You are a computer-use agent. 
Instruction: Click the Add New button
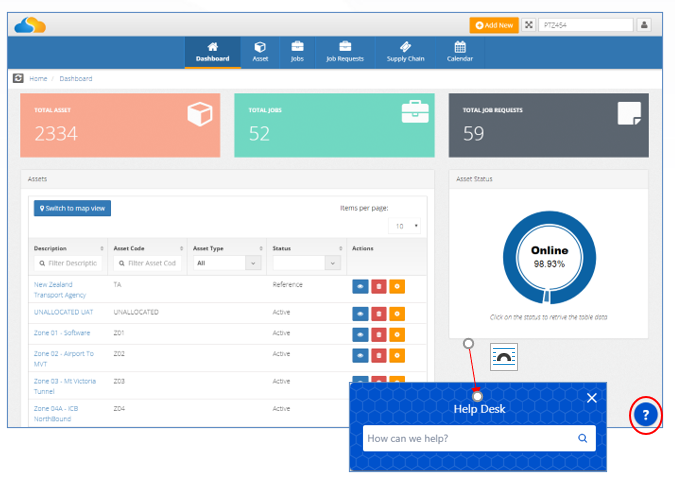494,25
